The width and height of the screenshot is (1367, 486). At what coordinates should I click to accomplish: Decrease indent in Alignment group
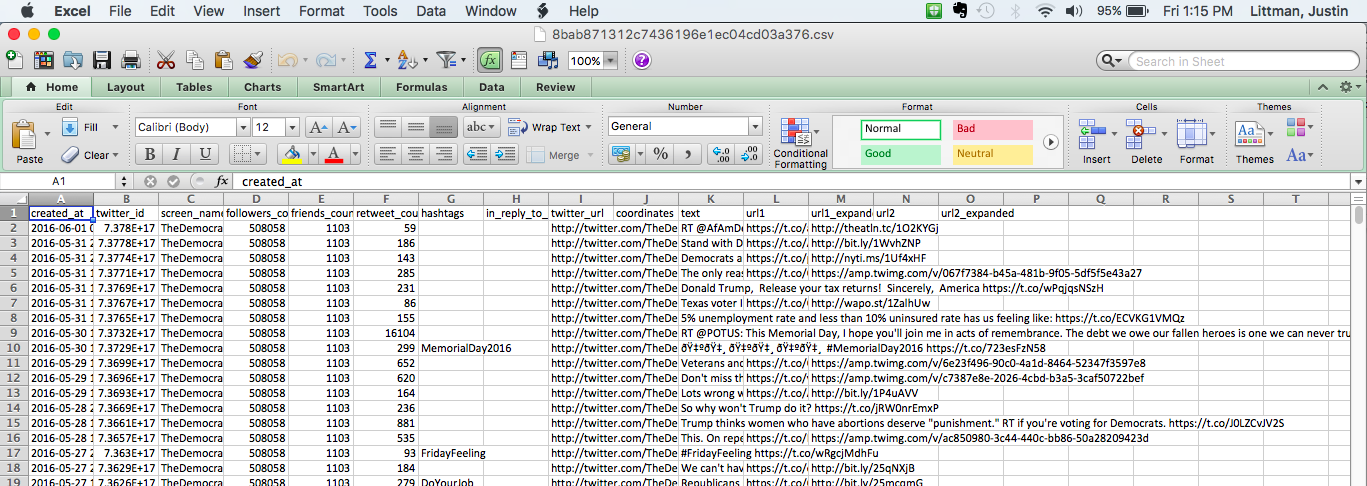coord(479,154)
